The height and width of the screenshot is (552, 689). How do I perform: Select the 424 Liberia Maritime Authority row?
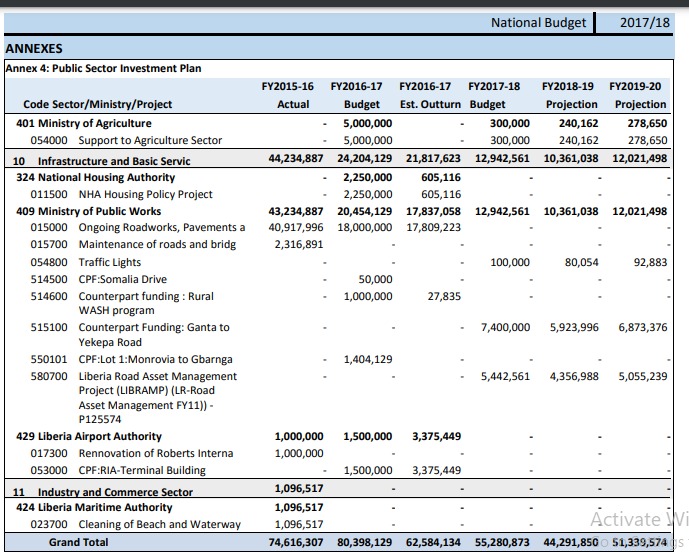[x=94, y=507]
